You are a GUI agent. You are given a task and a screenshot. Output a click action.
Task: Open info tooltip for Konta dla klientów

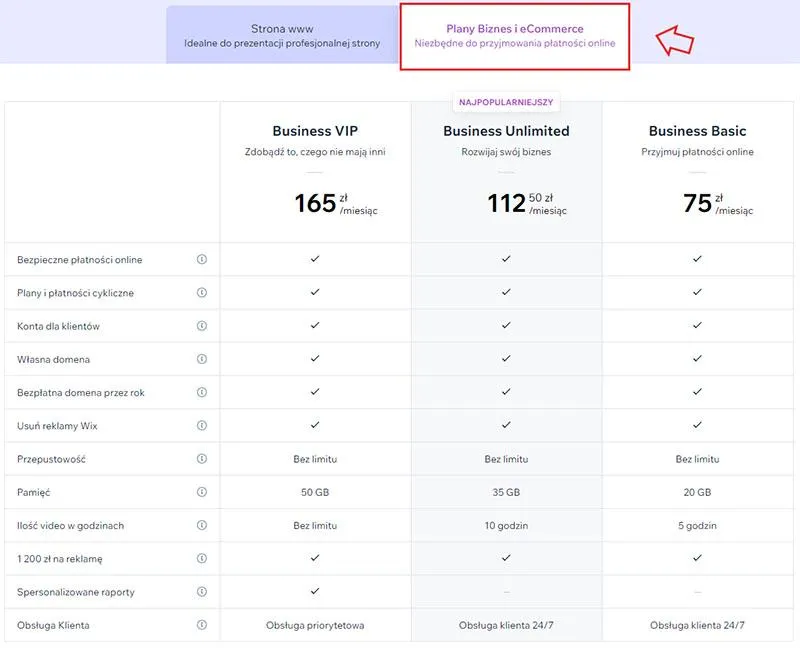coord(201,326)
